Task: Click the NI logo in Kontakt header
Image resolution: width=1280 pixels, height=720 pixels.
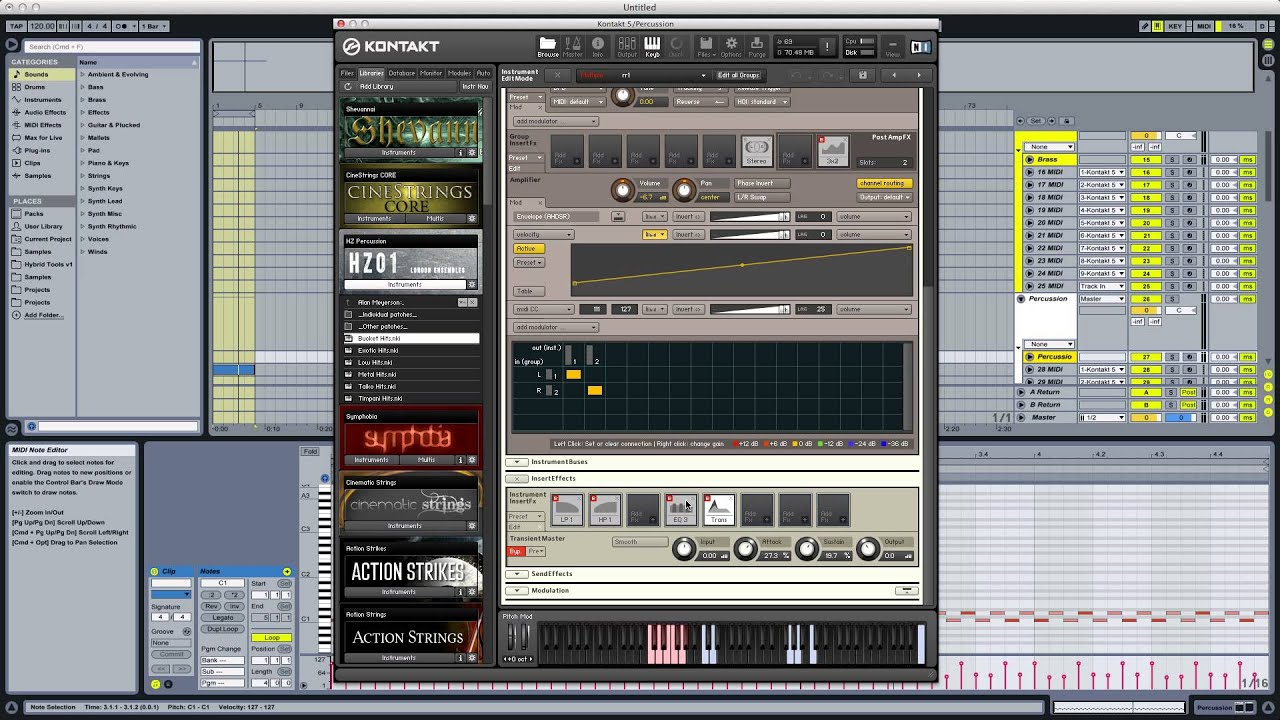Action: pos(920,46)
